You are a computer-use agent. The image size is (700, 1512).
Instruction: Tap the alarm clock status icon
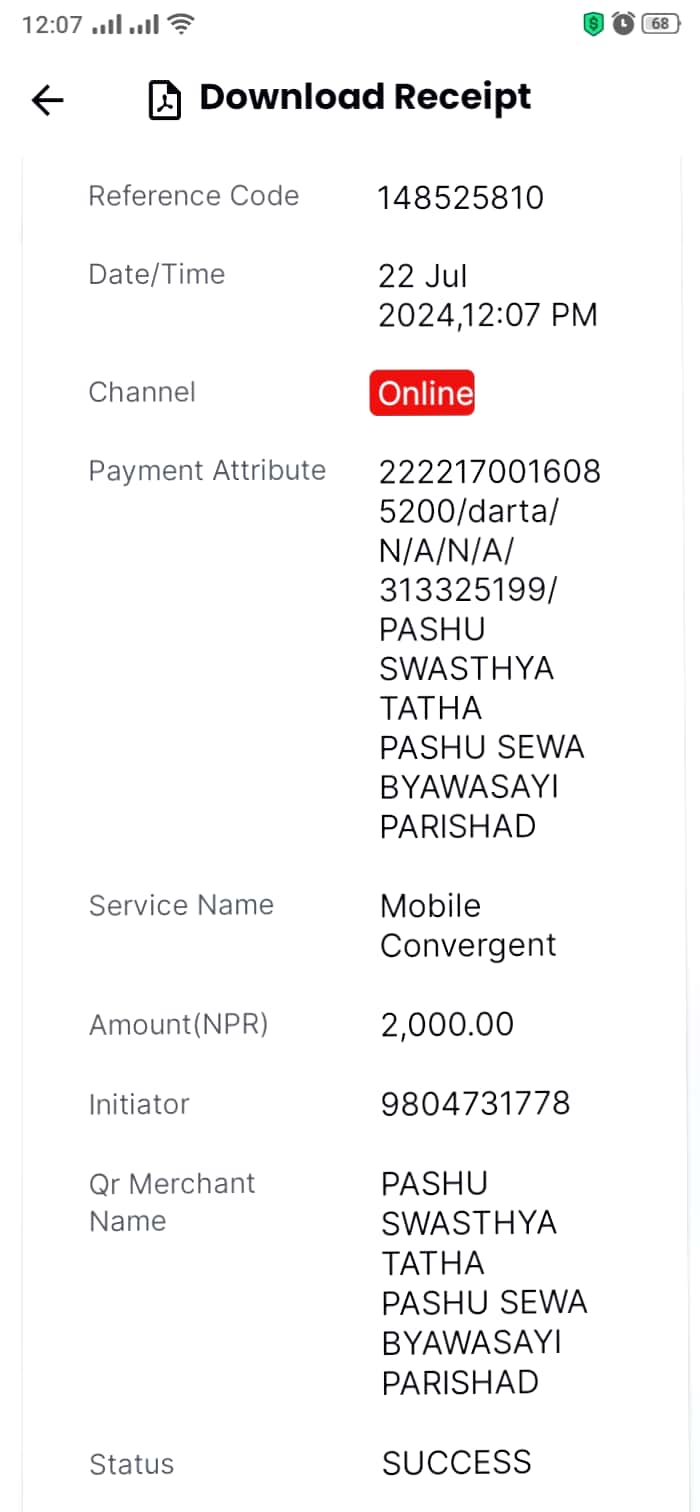click(624, 24)
